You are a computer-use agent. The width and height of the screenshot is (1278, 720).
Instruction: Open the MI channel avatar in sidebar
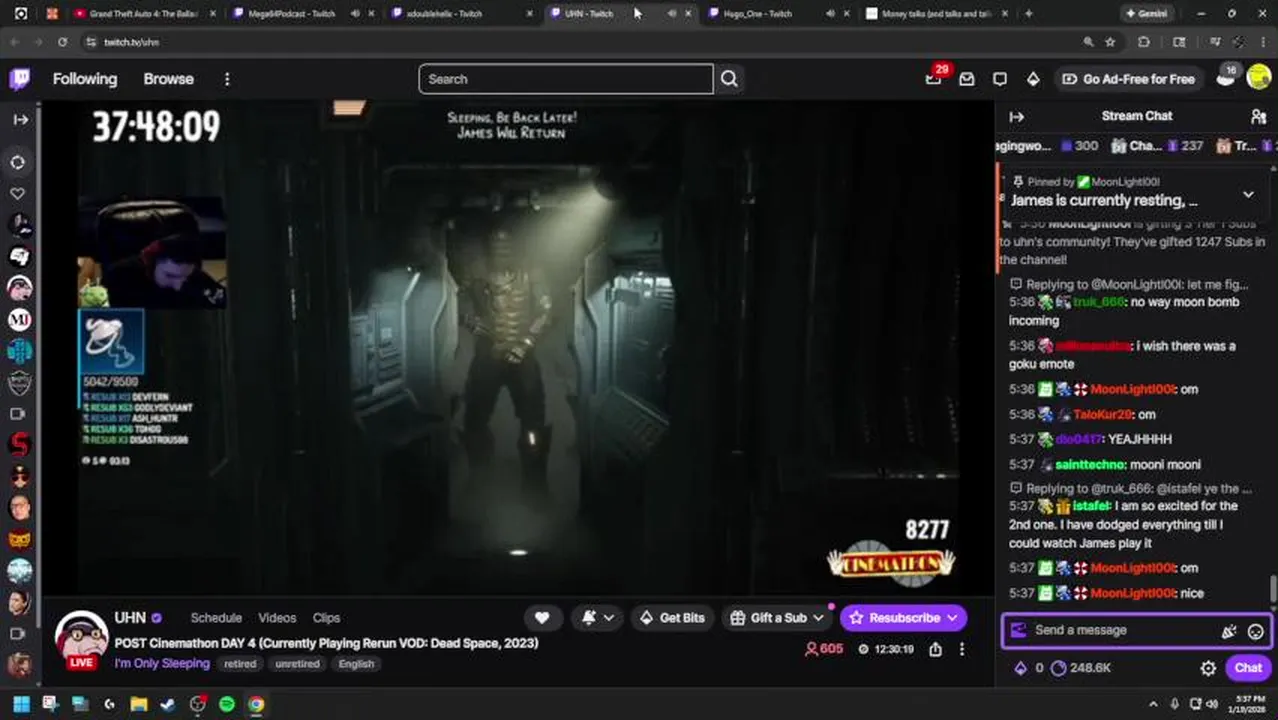coord(19,320)
